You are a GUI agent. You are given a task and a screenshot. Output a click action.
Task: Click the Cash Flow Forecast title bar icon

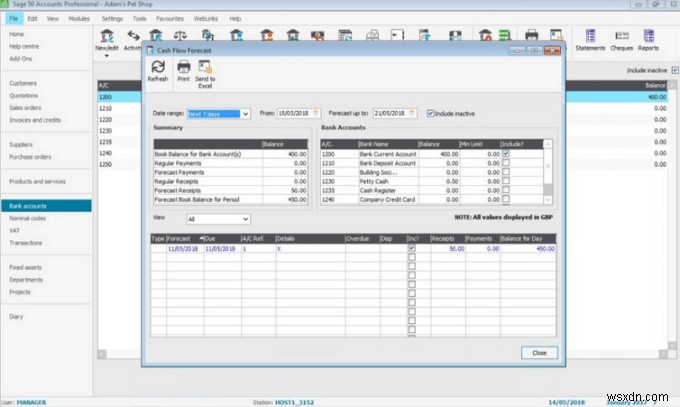(x=150, y=50)
